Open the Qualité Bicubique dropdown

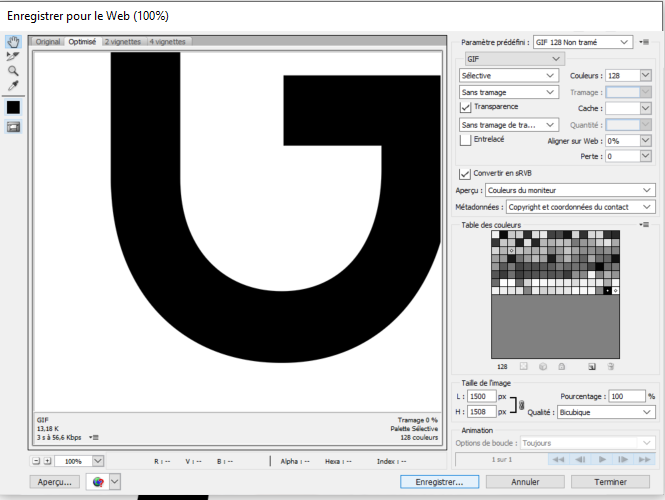[x=606, y=412]
